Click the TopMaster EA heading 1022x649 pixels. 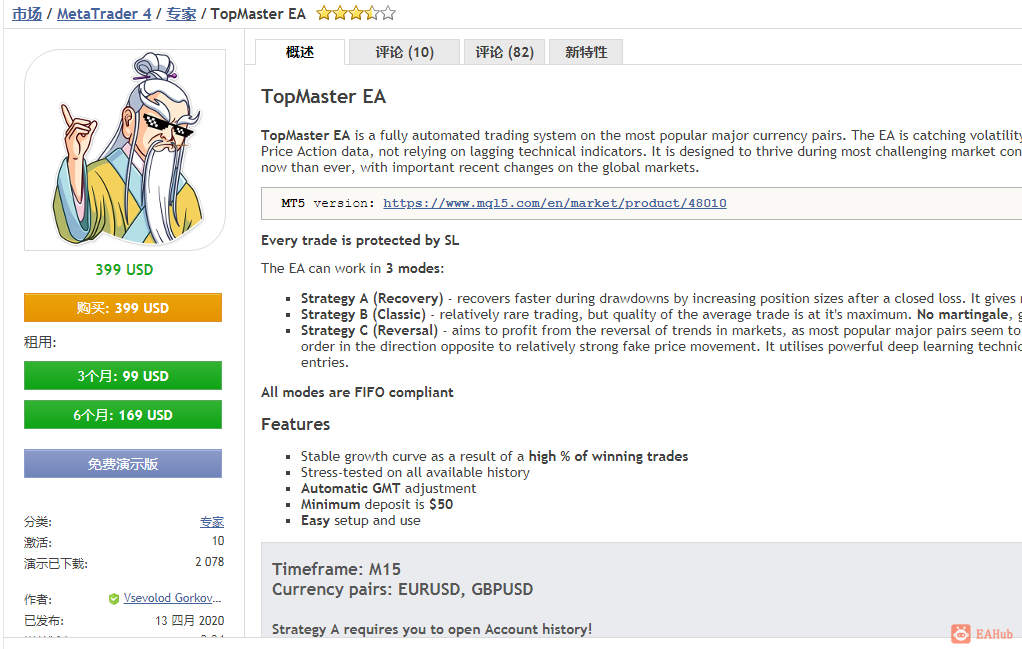323,96
